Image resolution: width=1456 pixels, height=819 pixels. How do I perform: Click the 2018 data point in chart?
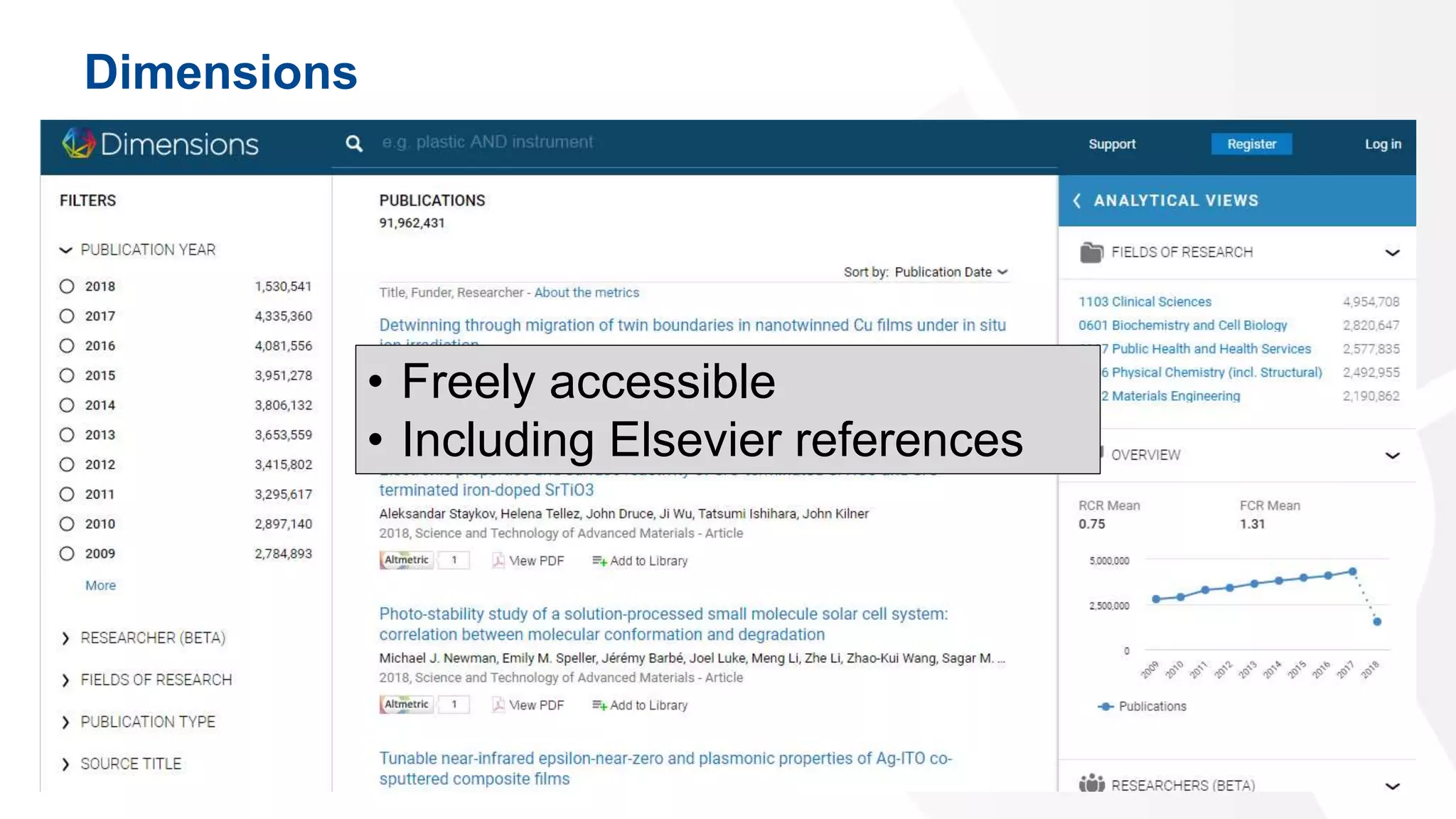point(1377,621)
